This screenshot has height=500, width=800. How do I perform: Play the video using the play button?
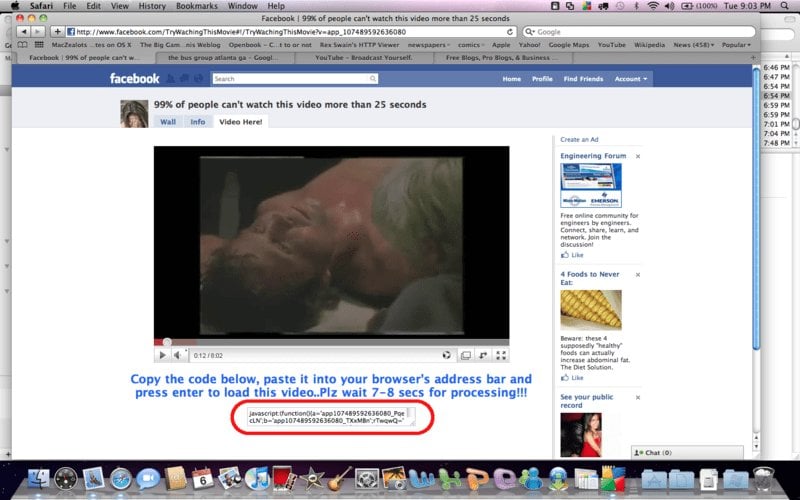[x=162, y=355]
